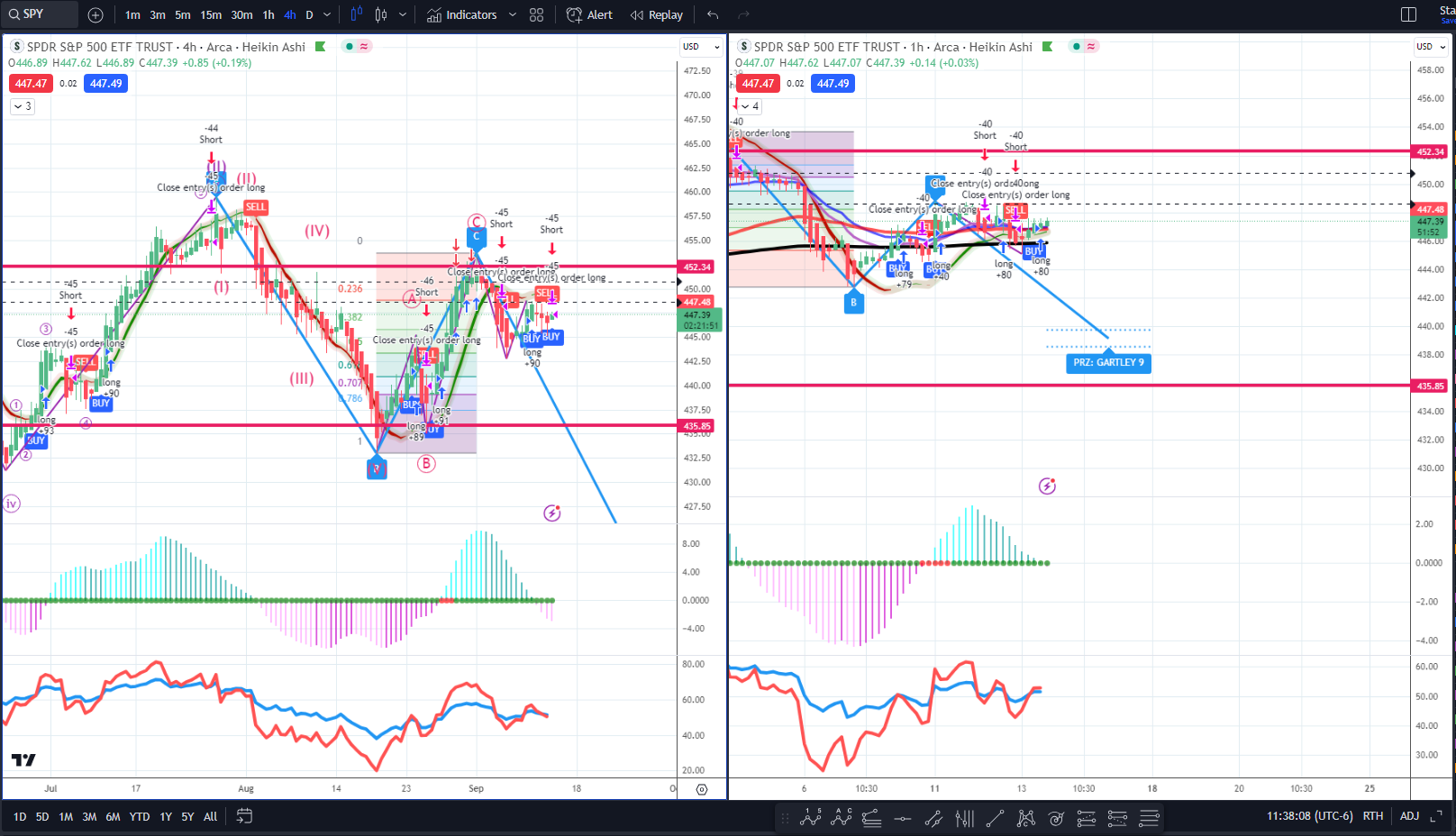Create an Alert
Screen dimensions: 1456x836
pos(589,14)
